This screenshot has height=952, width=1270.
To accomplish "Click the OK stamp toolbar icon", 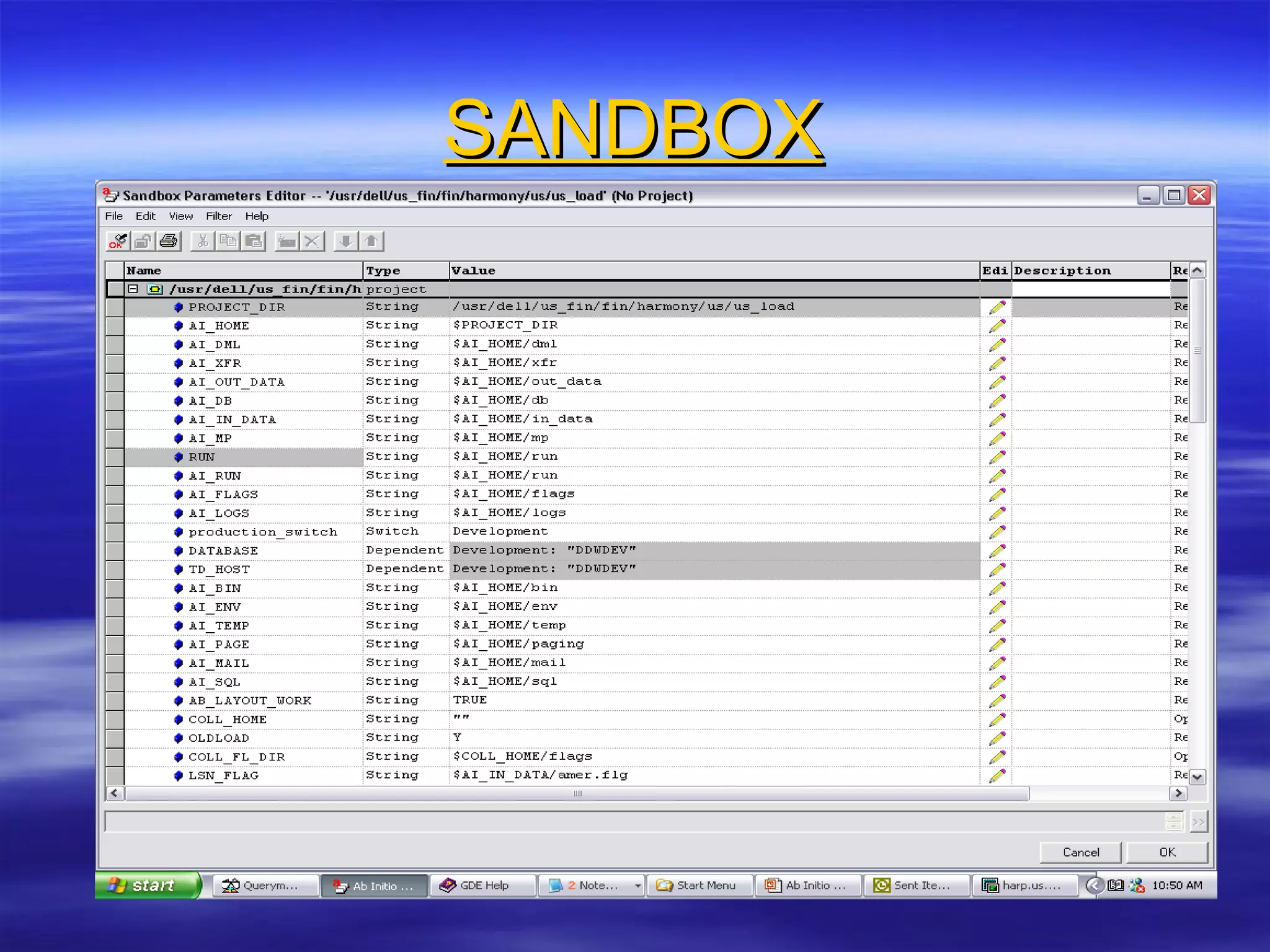I will [118, 241].
